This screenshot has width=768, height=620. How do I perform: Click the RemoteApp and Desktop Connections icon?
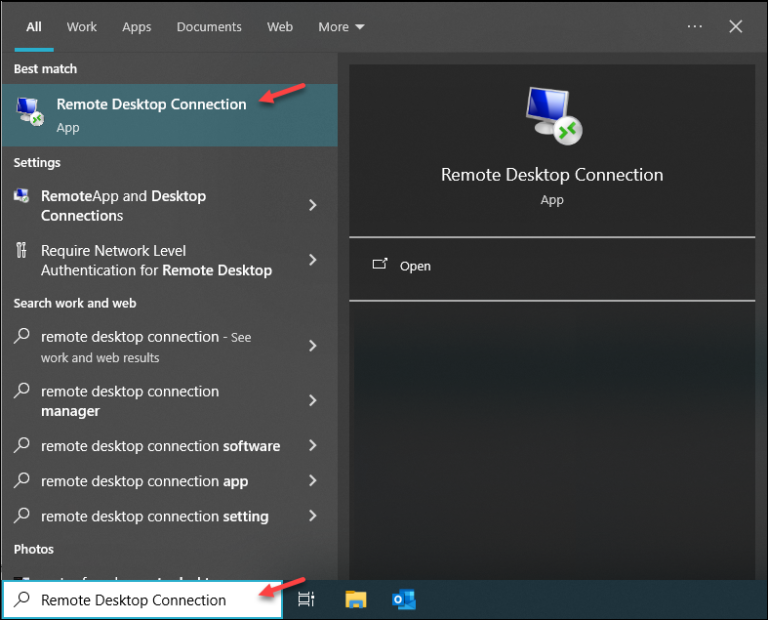22,196
